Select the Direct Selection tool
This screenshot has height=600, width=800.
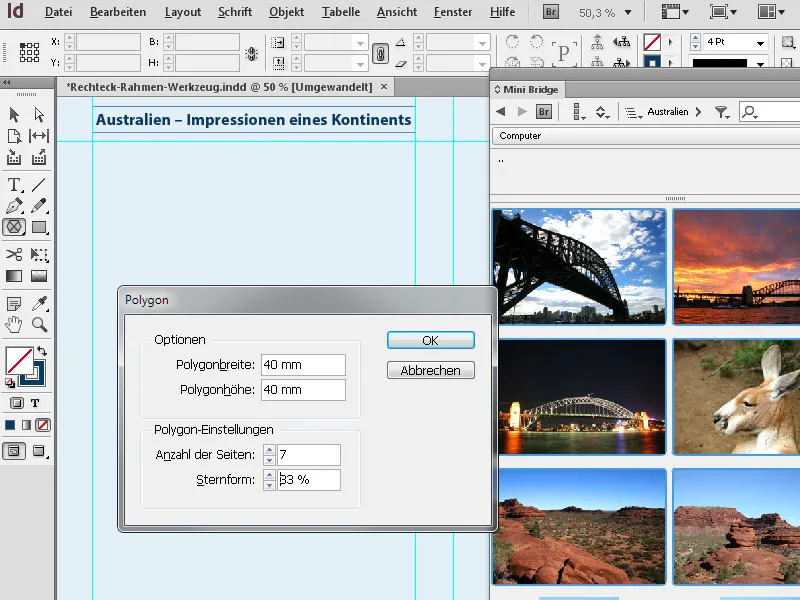click(x=38, y=113)
